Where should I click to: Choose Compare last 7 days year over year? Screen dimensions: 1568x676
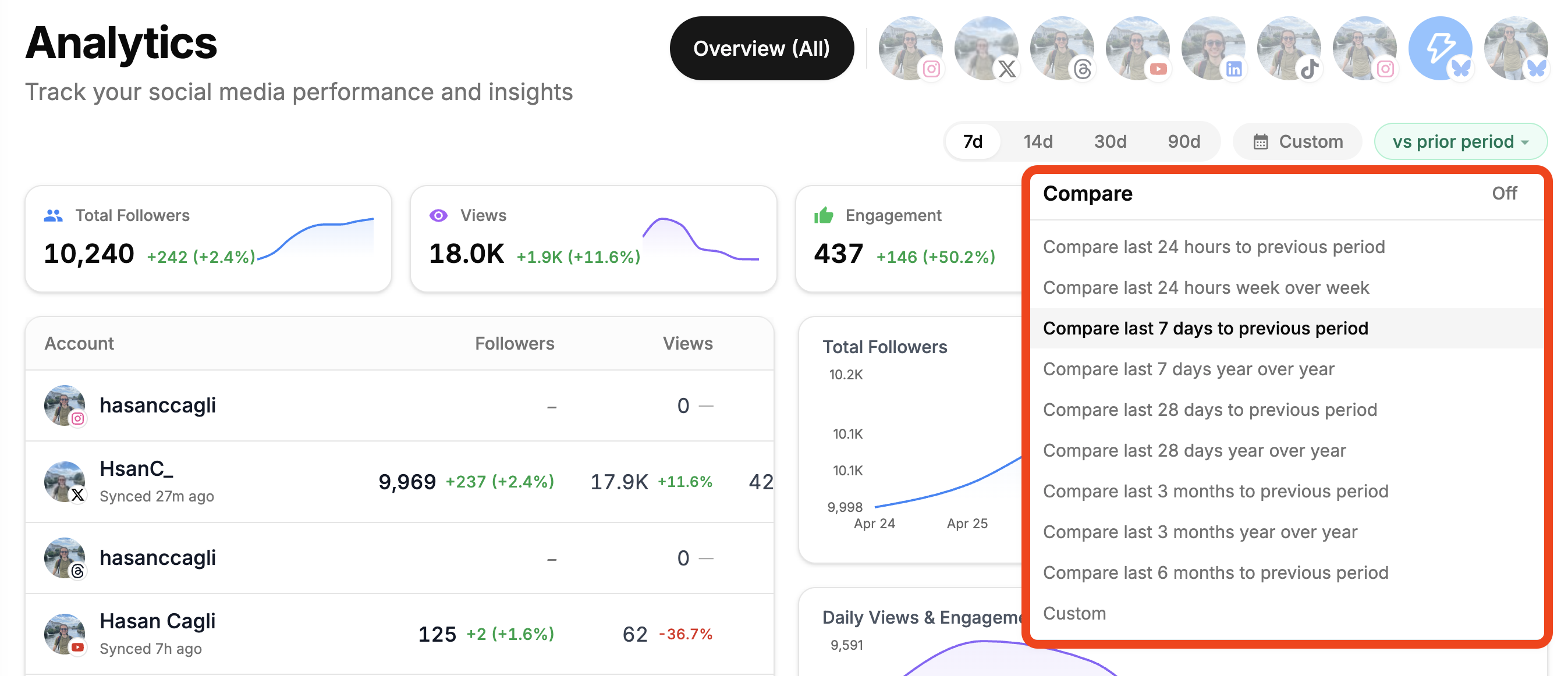tap(1287, 369)
